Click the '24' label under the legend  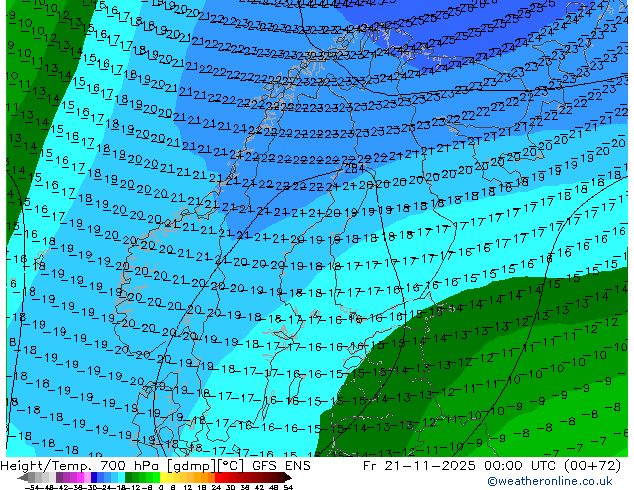pos(216,487)
